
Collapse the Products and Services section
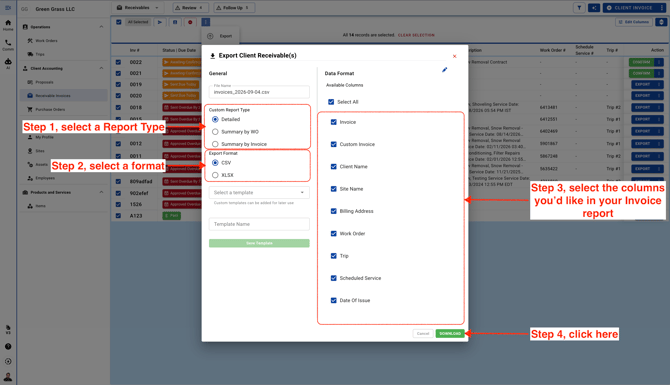click(x=101, y=192)
